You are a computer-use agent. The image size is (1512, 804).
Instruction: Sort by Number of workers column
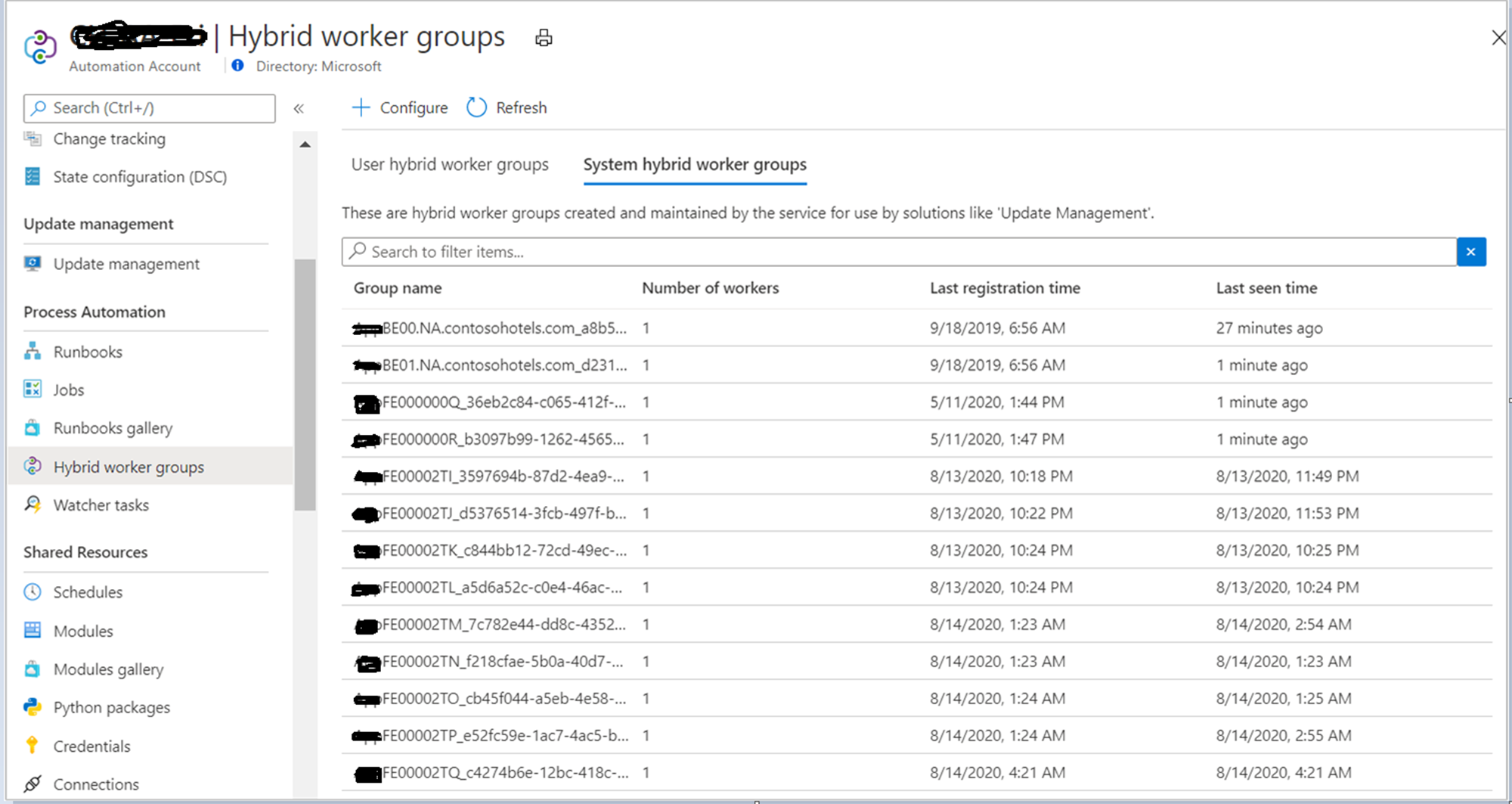coord(710,288)
